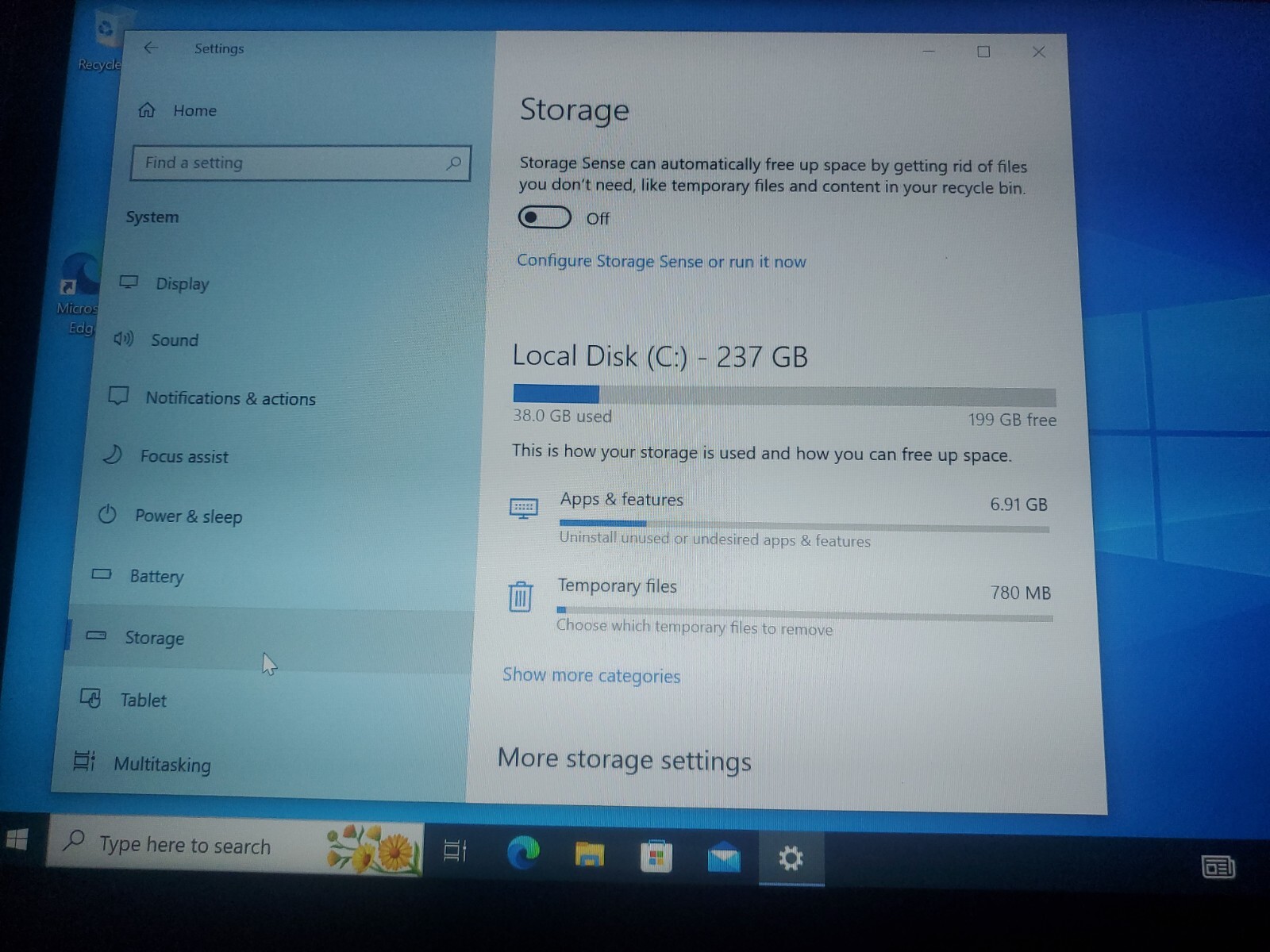The width and height of the screenshot is (1270, 952).
Task: Click the Home house icon
Action: pos(147,110)
